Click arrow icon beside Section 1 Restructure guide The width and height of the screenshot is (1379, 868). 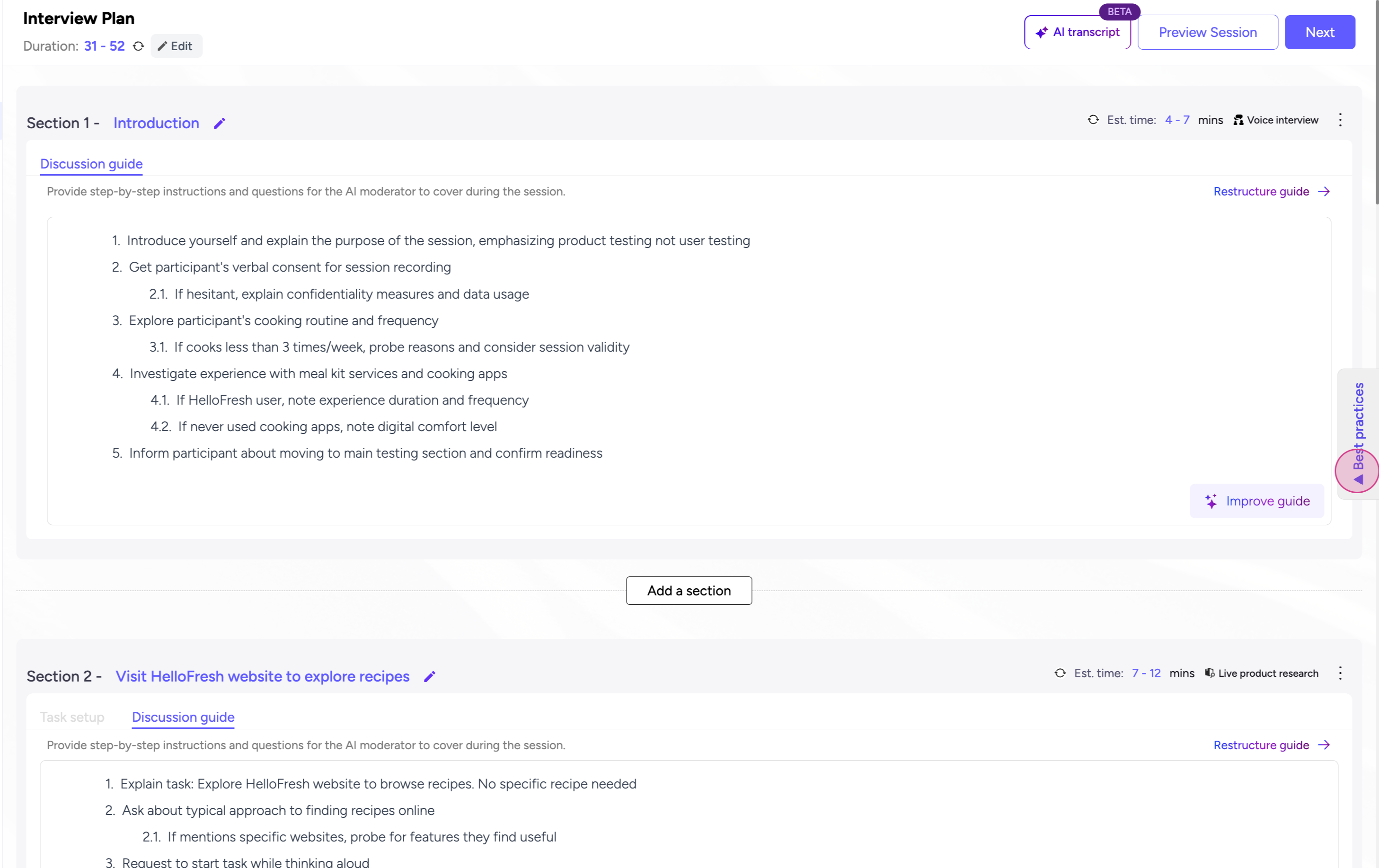[x=1324, y=191]
